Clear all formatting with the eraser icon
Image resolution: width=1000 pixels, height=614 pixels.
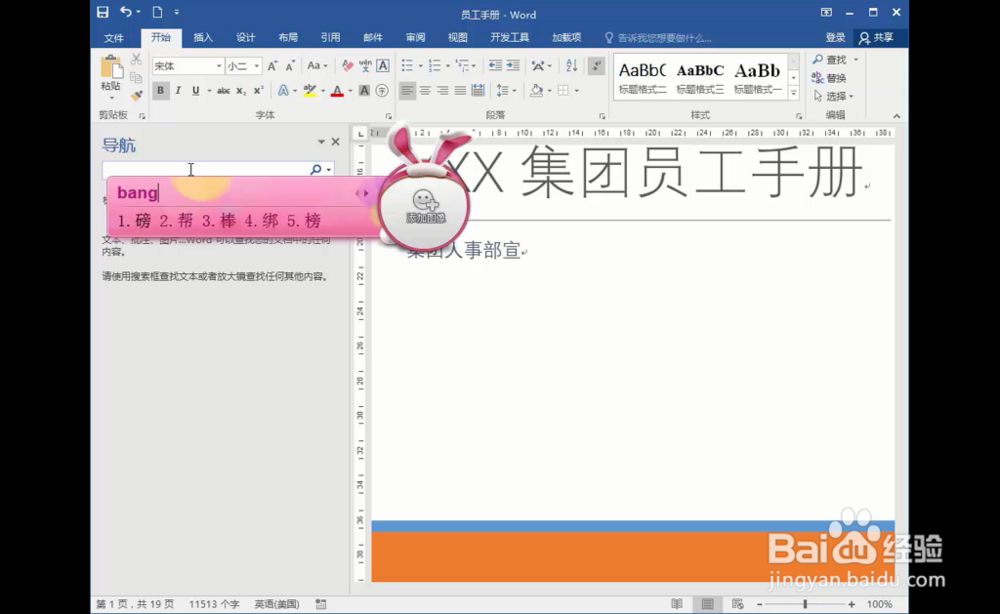(x=347, y=66)
